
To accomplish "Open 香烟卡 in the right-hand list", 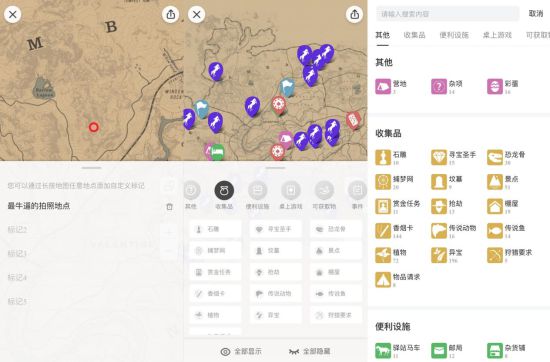I will pyautogui.click(x=394, y=231).
